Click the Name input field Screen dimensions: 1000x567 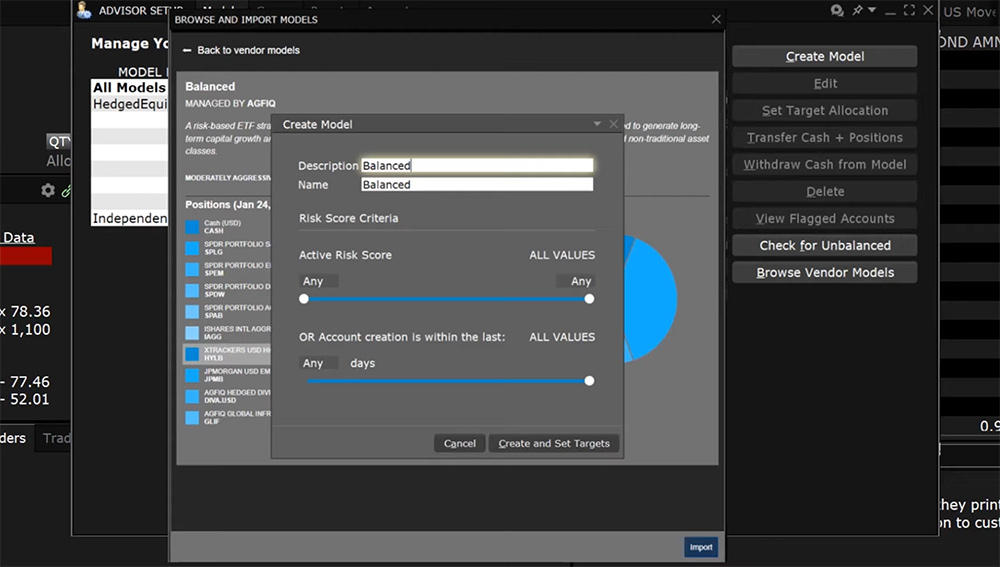click(477, 185)
